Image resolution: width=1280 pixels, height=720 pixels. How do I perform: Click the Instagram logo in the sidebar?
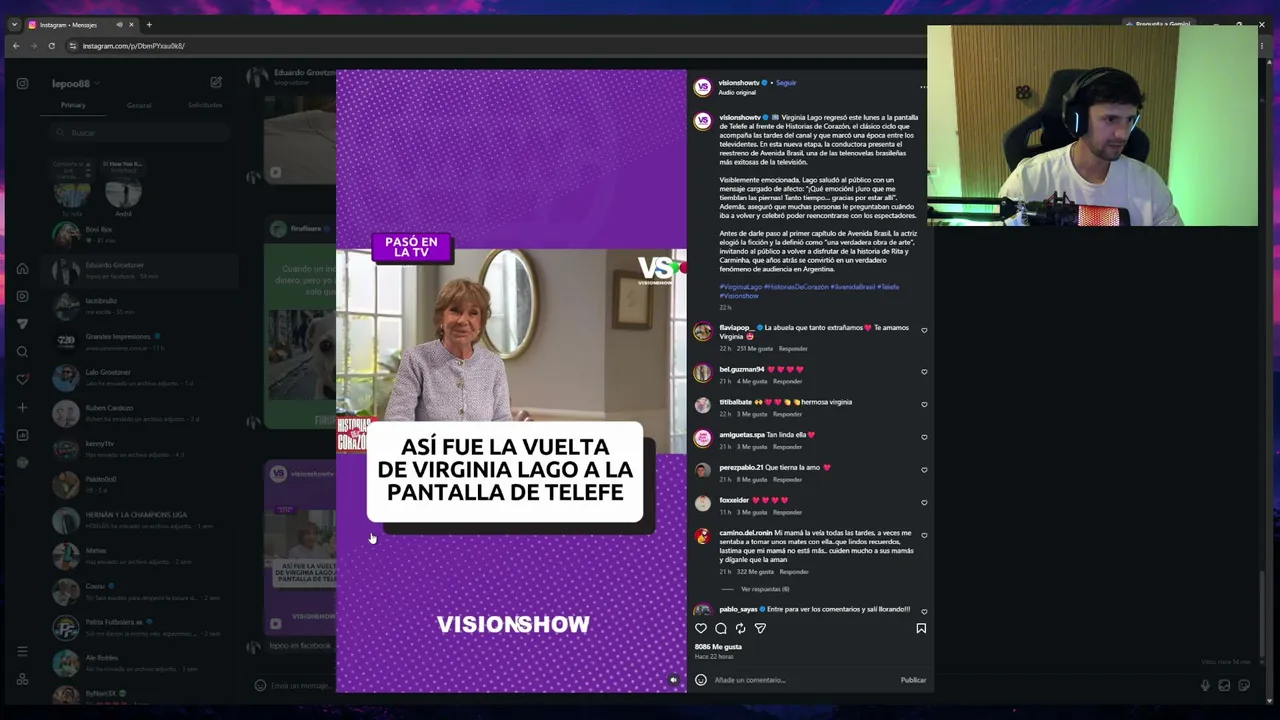point(22,83)
